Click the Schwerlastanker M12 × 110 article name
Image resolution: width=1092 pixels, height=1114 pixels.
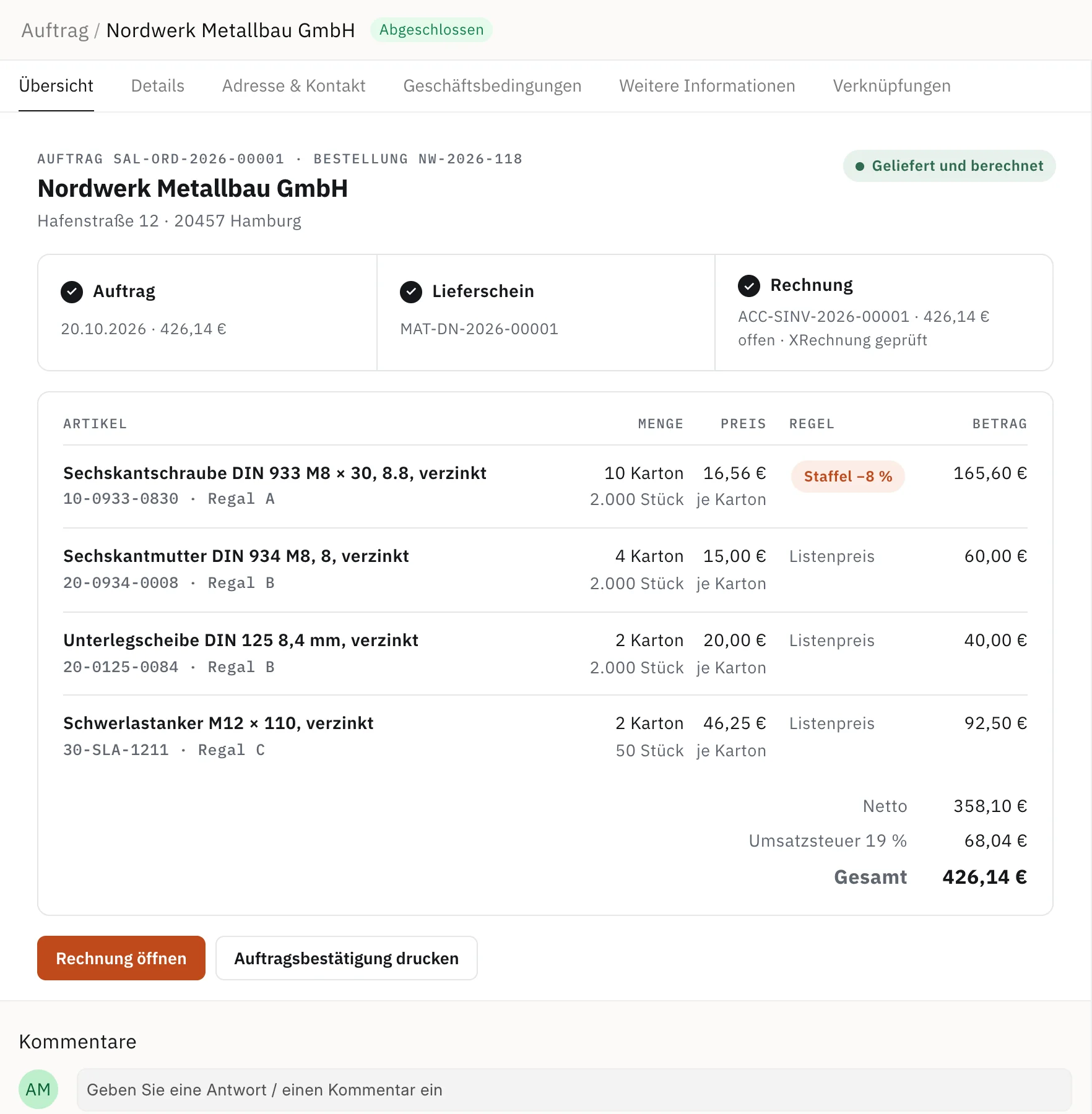click(219, 723)
